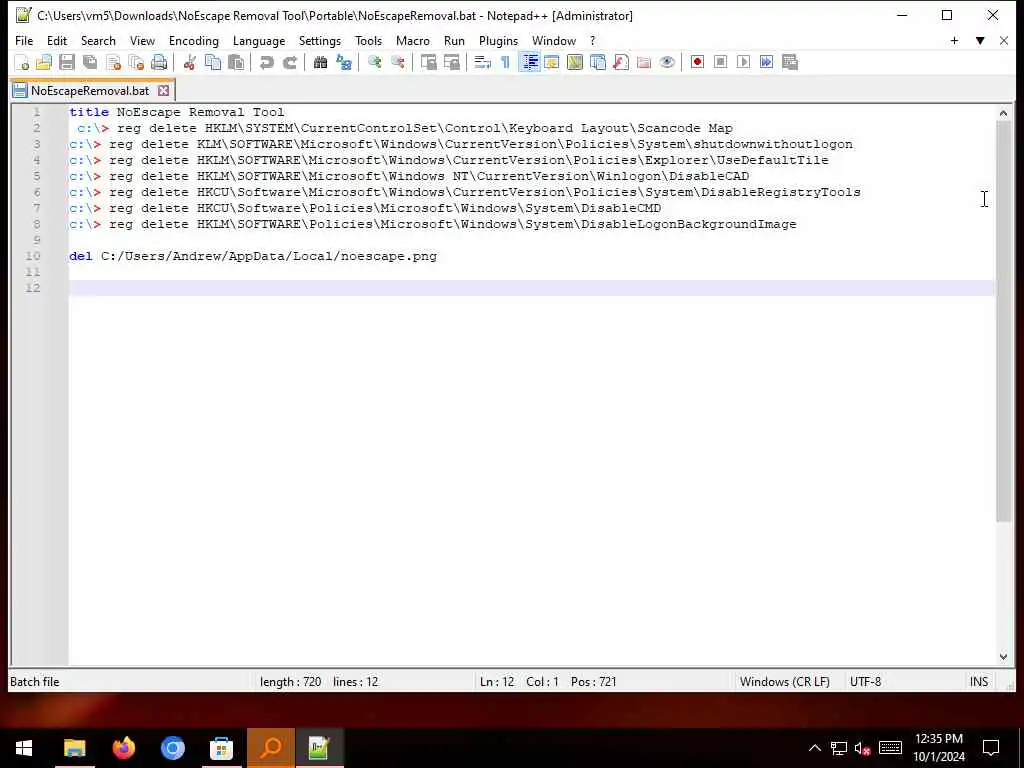This screenshot has width=1024, height=768.
Task: Open Function List panel icon
Action: [620, 62]
